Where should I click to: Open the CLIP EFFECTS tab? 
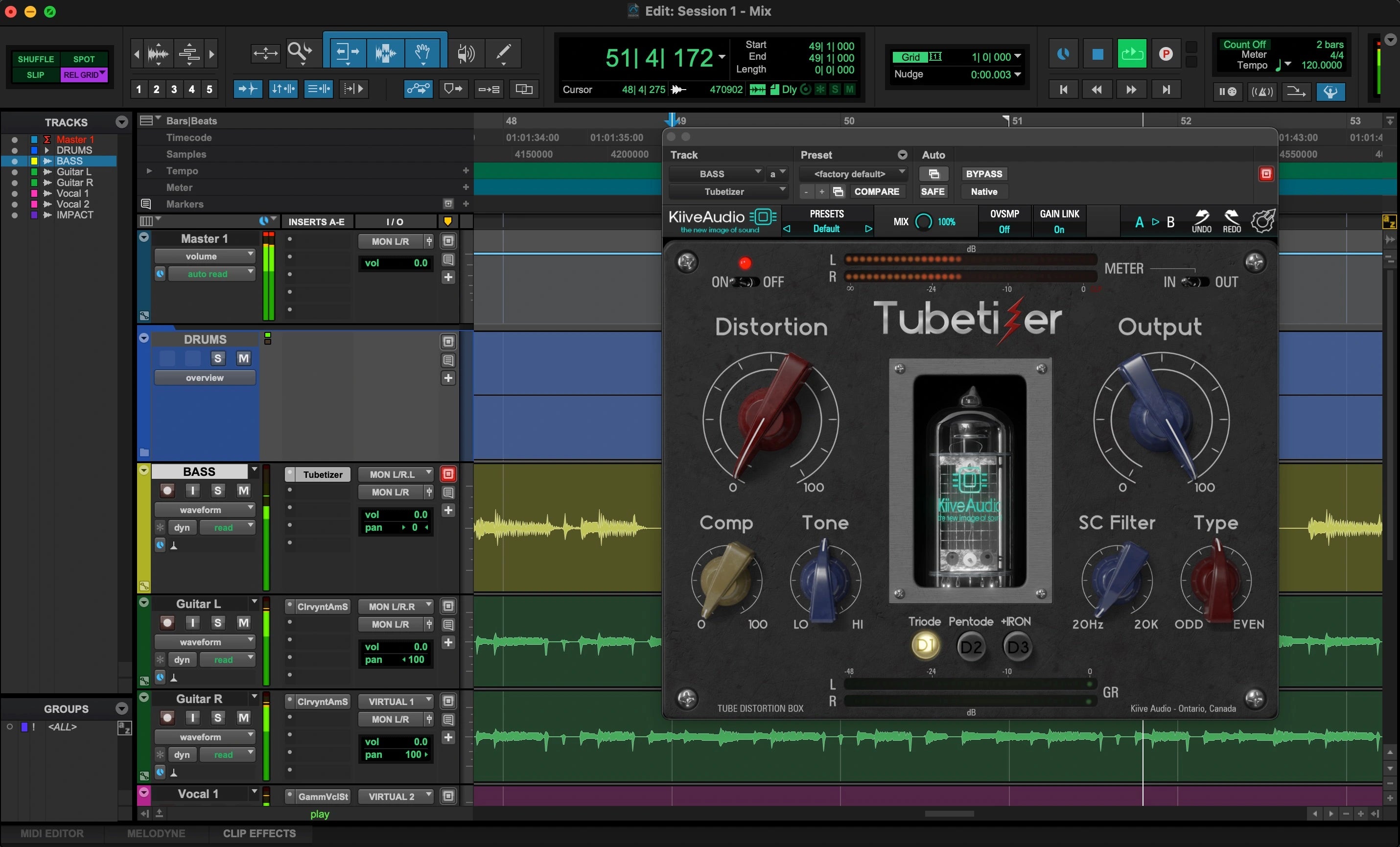[259, 833]
